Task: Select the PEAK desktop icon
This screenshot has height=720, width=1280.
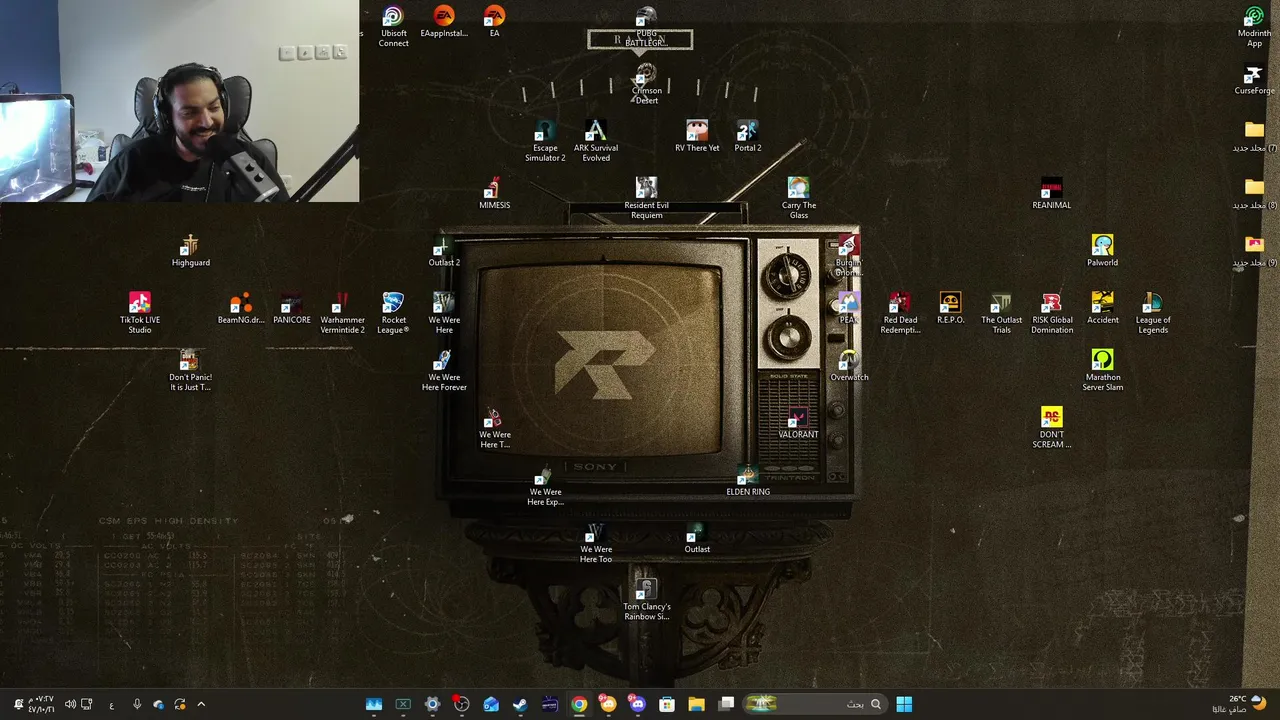Action: tap(849, 309)
